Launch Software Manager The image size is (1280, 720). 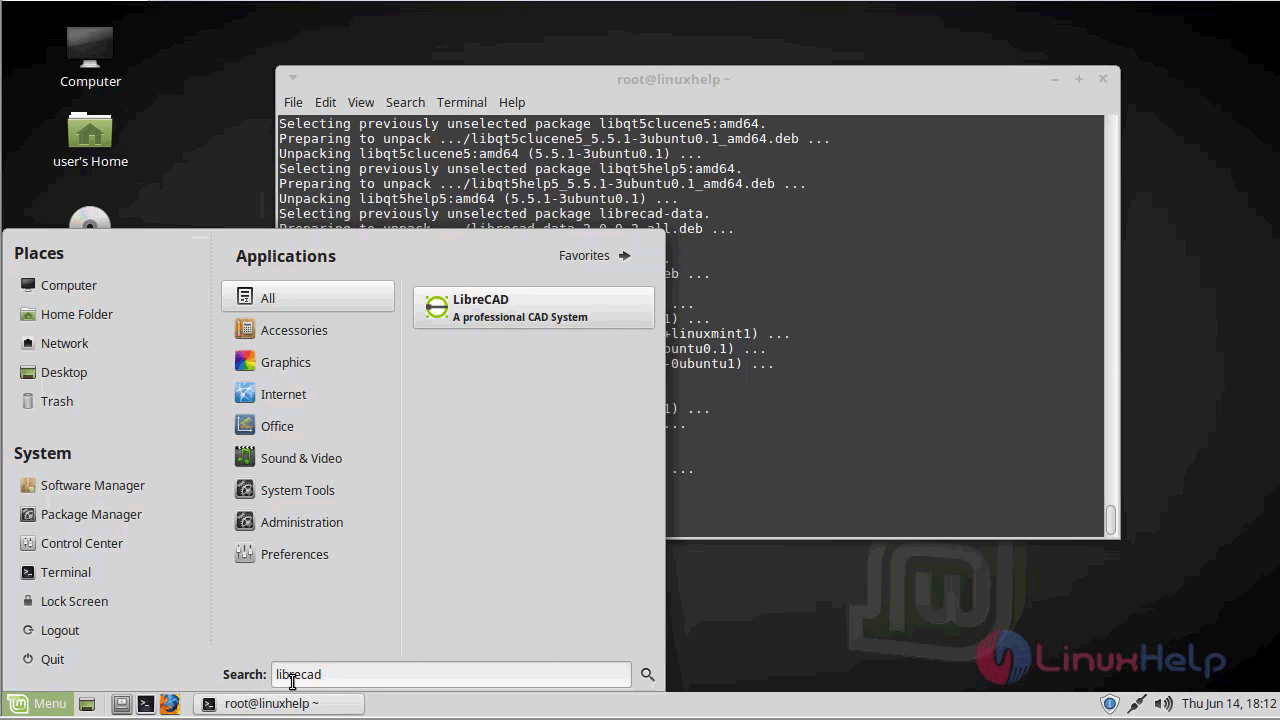[x=82, y=485]
